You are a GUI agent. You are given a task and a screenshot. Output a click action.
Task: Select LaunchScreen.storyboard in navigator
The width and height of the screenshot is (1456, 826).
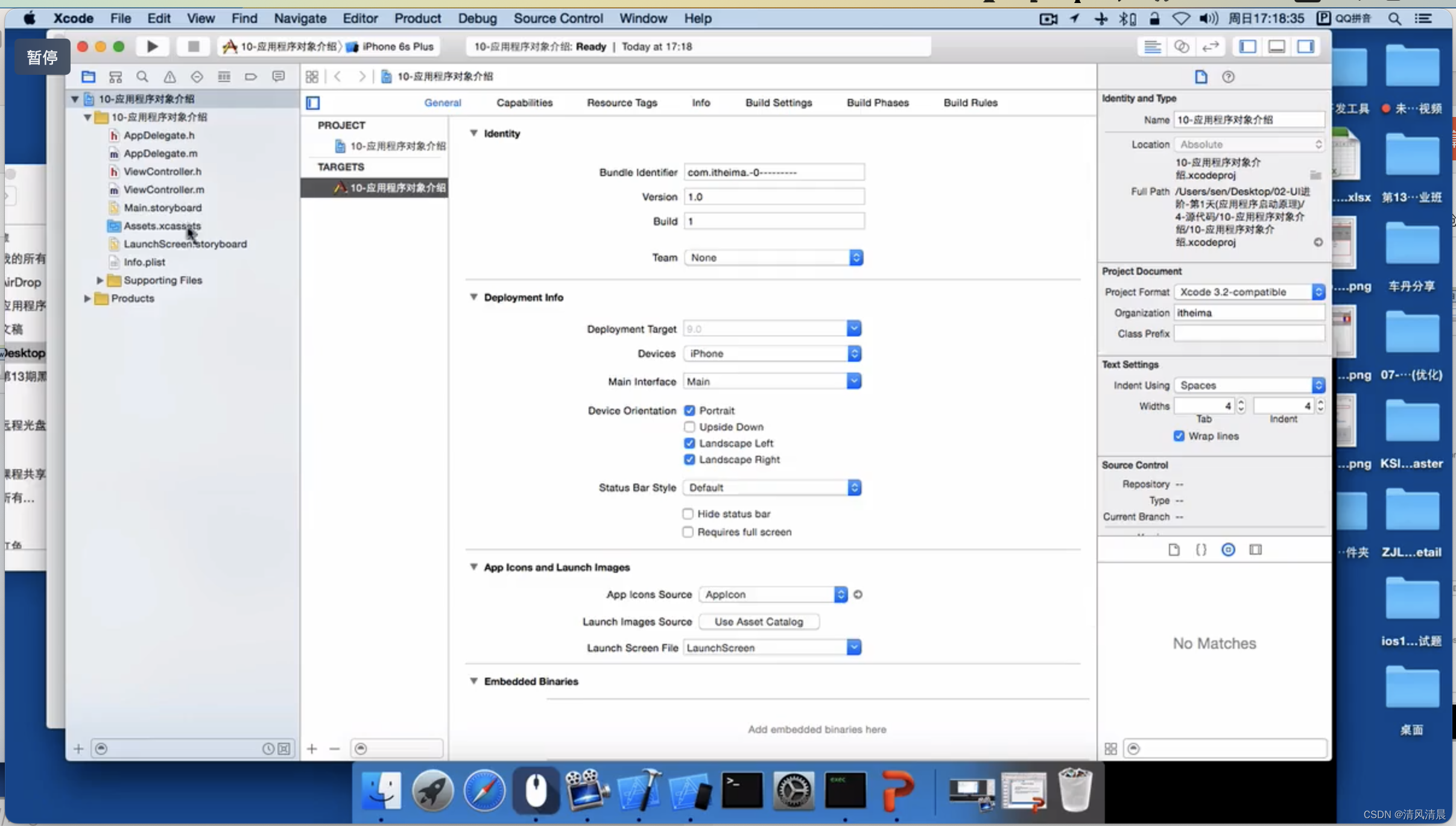(x=185, y=244)
